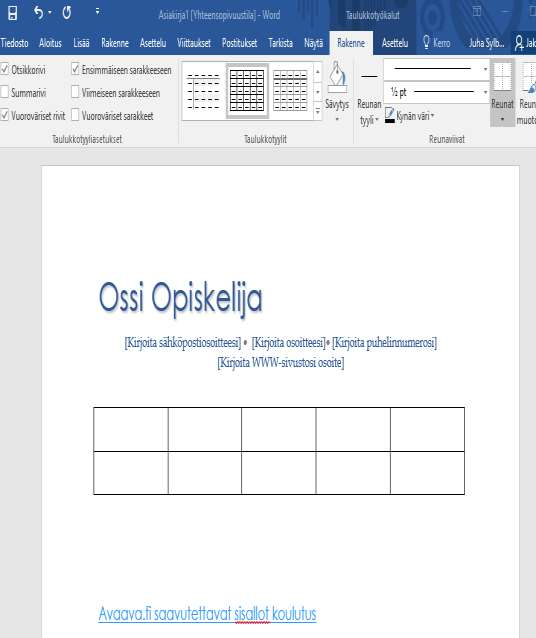This screenshot has width=536, height=638.
Task: Toggle the Summarivi checkbox
Action: (x=4, y=92)
